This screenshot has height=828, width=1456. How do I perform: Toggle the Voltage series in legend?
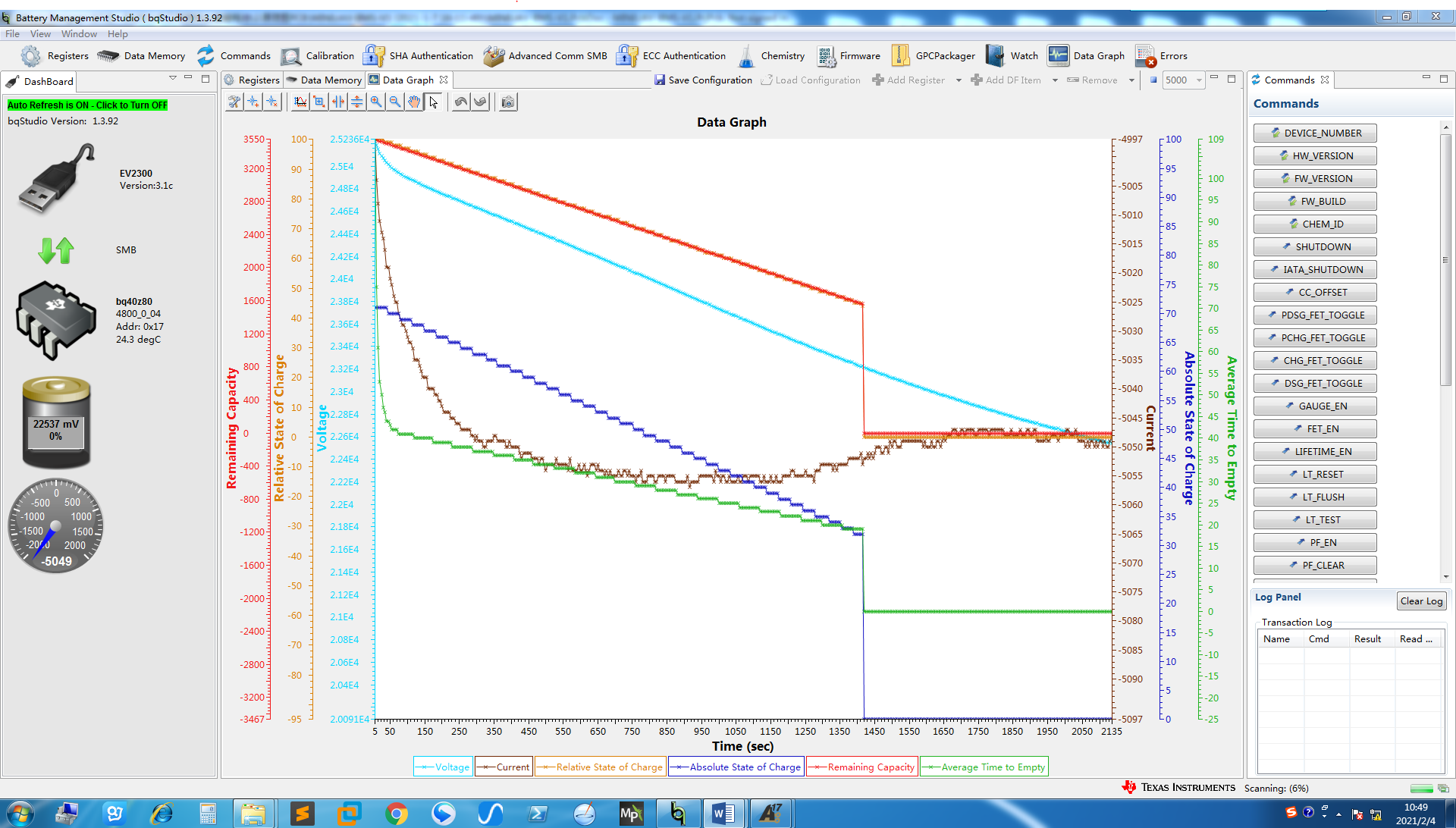tap(444, 767)
